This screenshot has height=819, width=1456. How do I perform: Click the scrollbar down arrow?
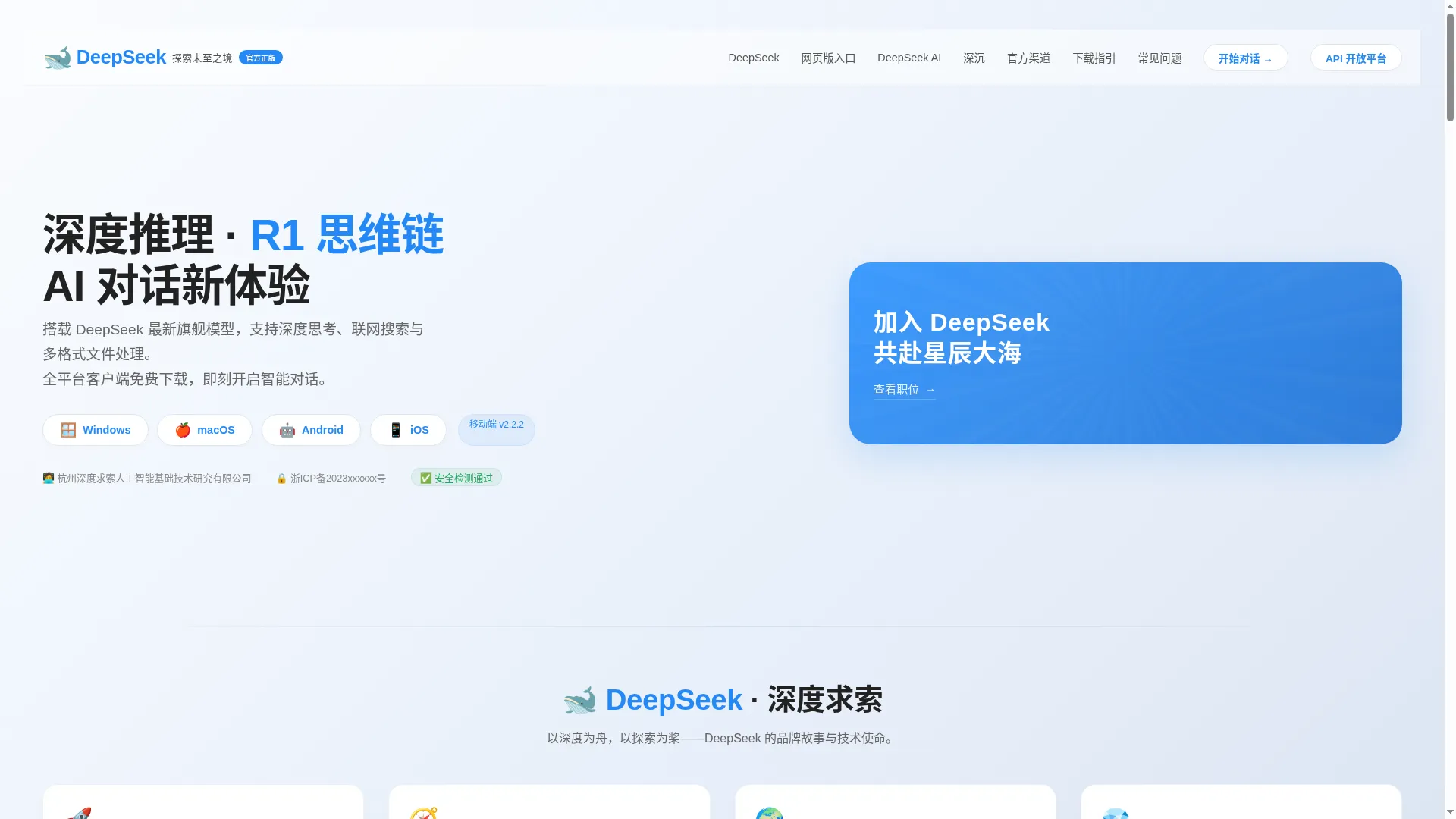1450,812
